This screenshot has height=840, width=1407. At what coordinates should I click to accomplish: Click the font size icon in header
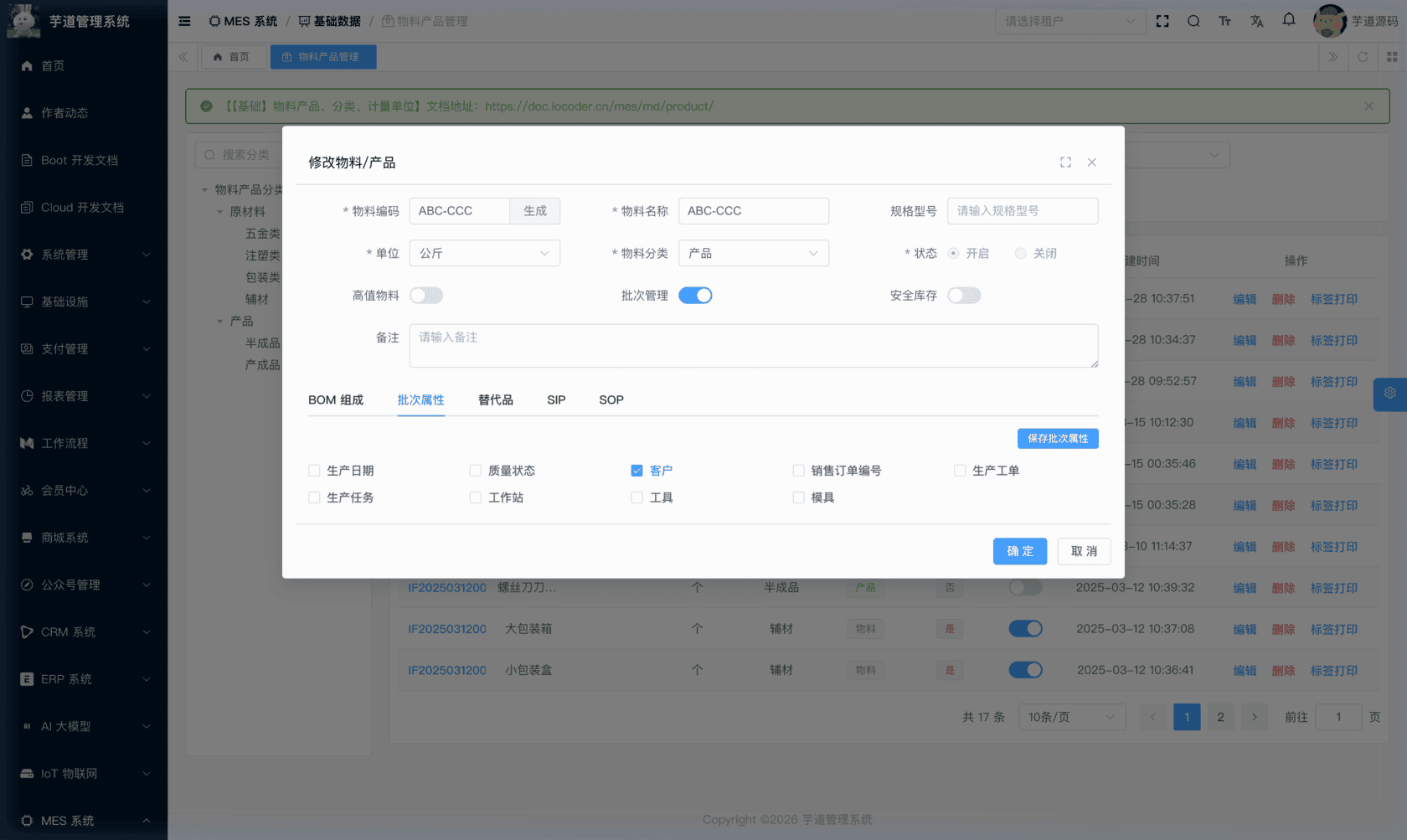pyautogui.click(x=1225, y=21)
